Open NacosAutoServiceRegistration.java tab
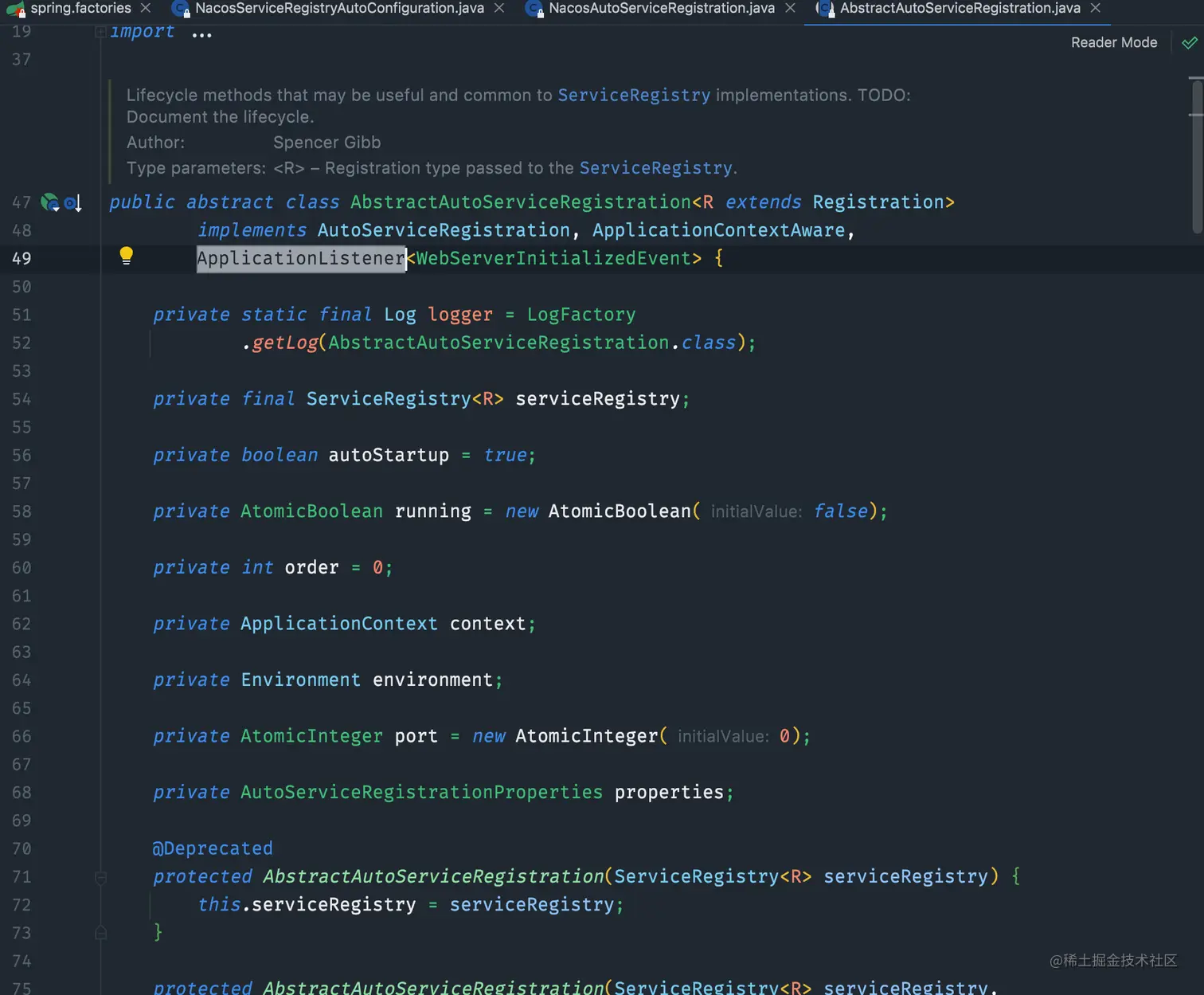 tap(661, 8)
